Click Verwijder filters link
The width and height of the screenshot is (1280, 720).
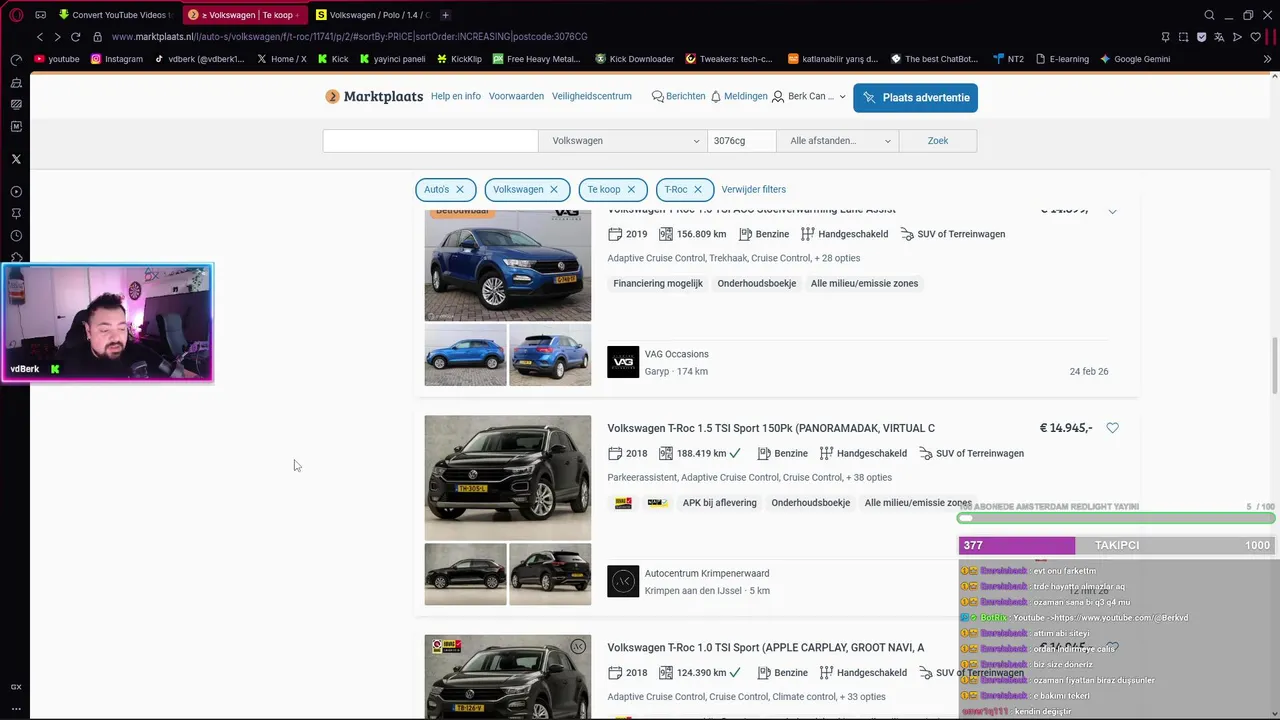pos(753,189)
